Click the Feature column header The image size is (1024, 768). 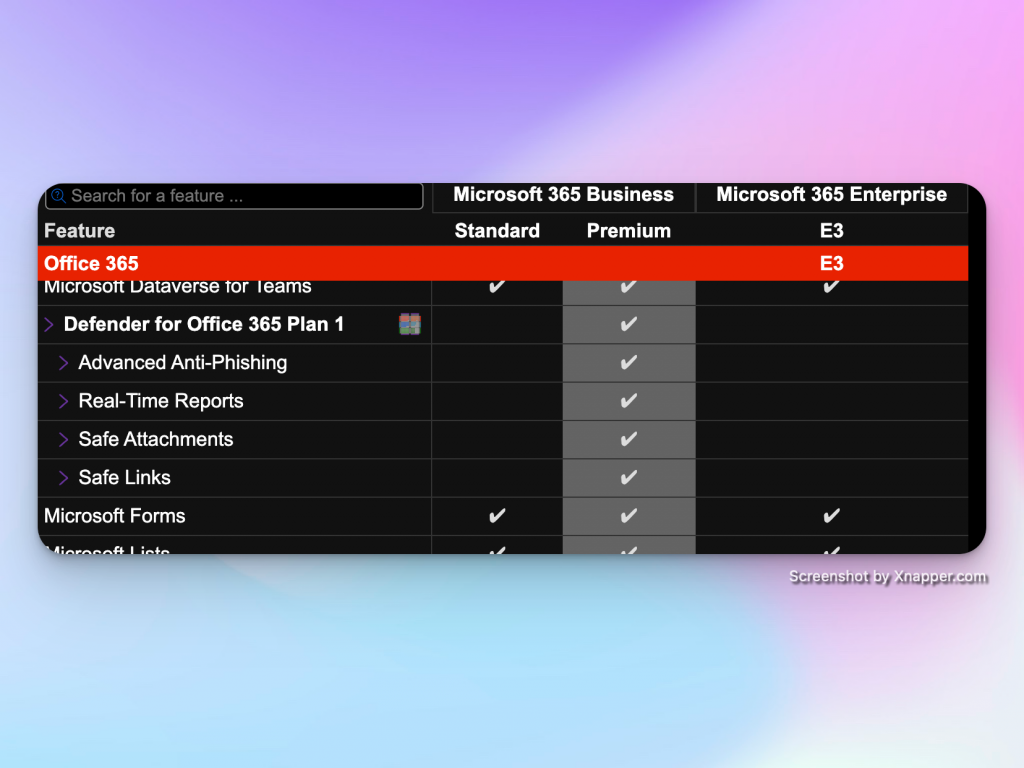[80, 231]
